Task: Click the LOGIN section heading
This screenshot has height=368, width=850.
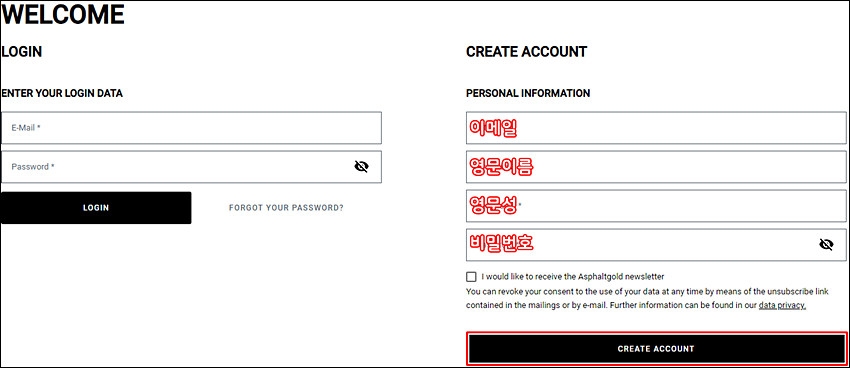Action: [22, 52]
